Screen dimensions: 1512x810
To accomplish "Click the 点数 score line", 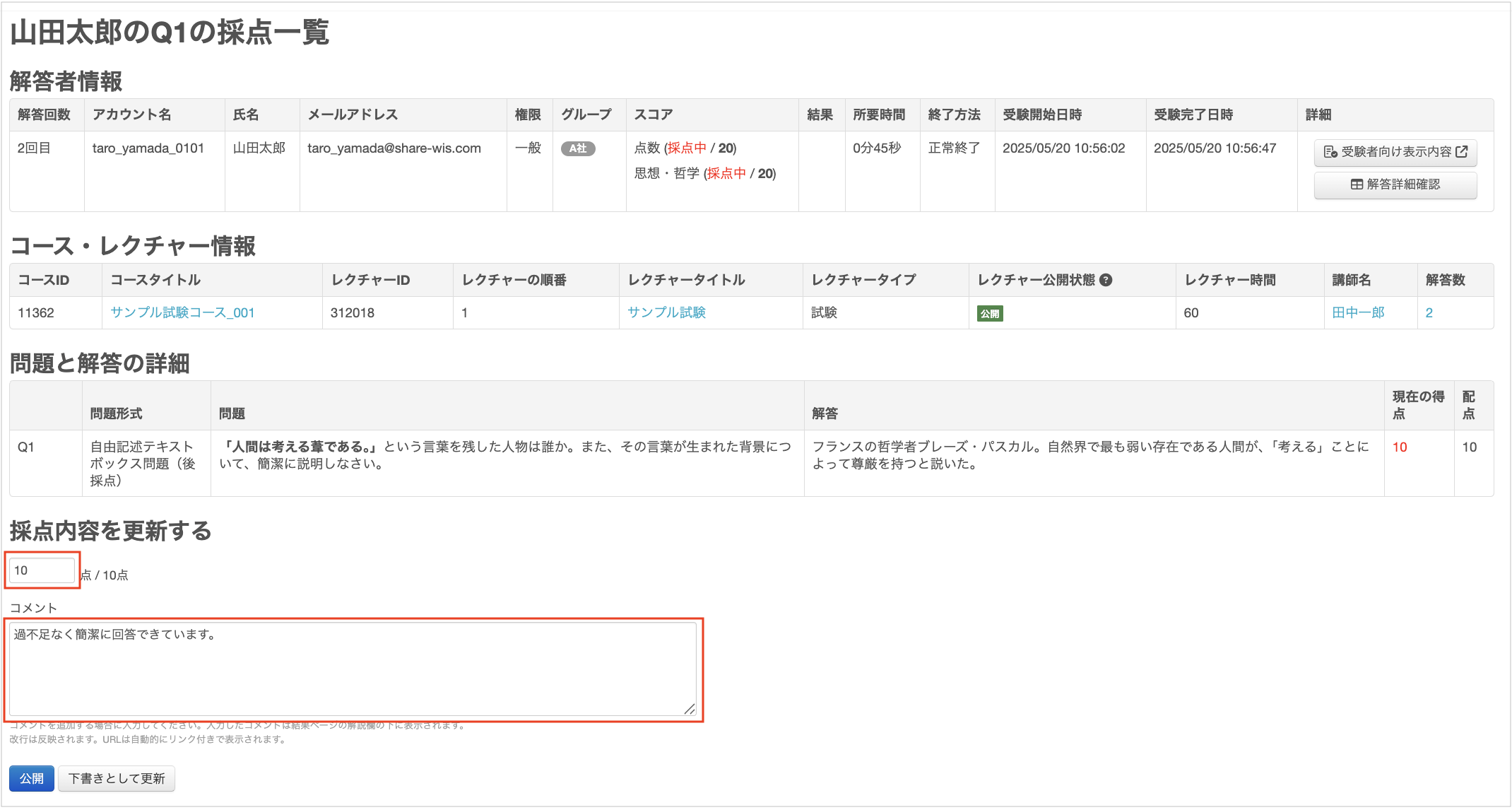I will pyautogui.click(x=685, y=148).
